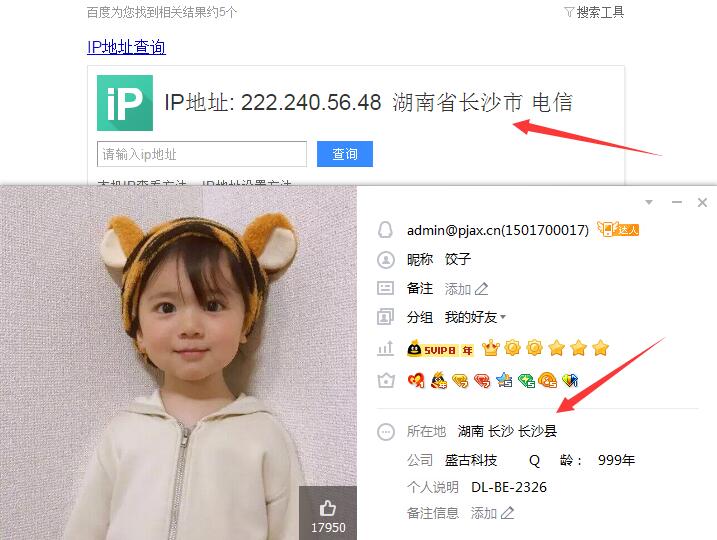Image resolution: width=717 pixels, height=540 pixels.
Task: Click the blue 查询 button
Action: [x=345, y=154]
